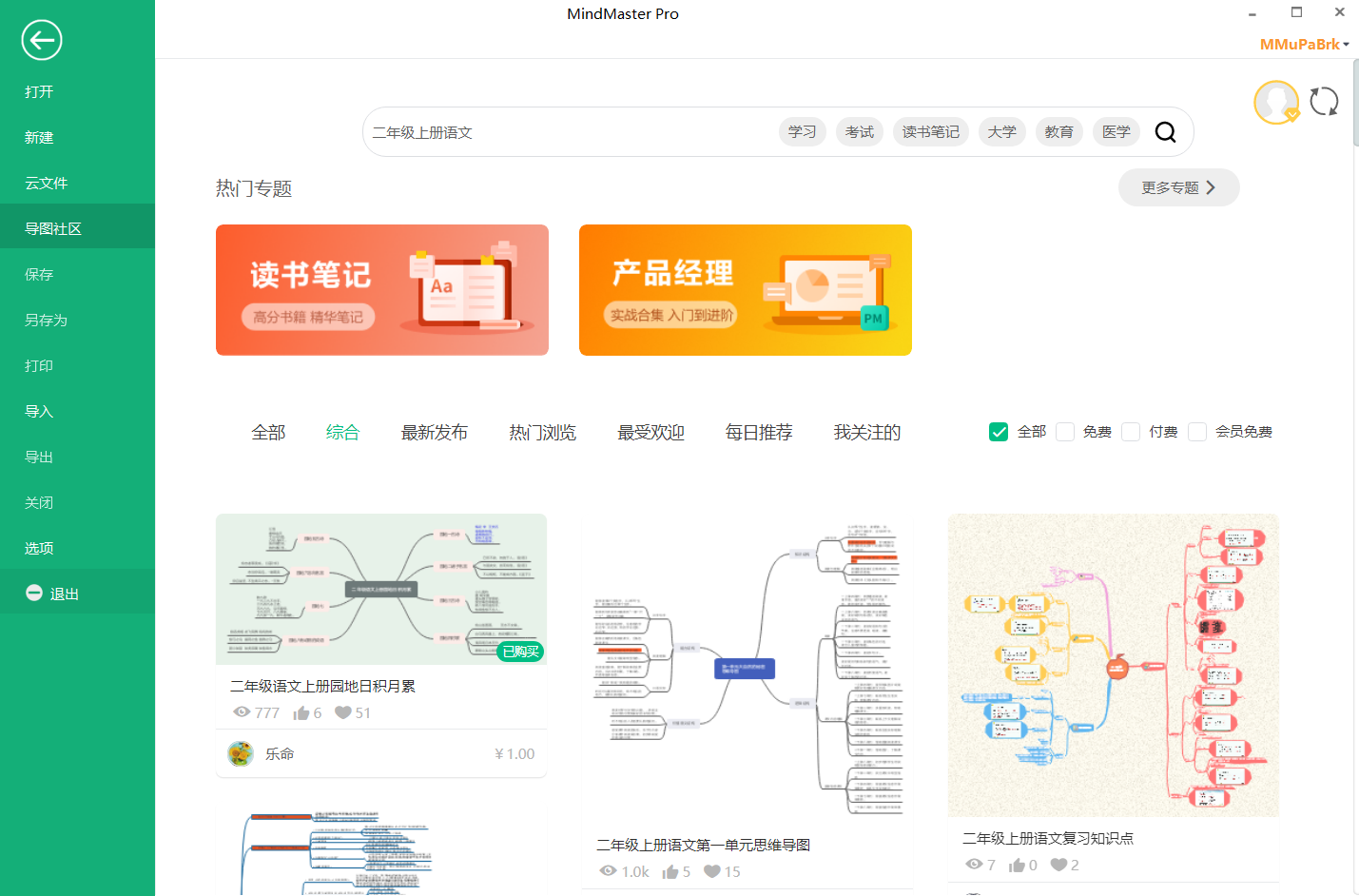Open the 二年级上册语文复习知识点 thumbnail
This screenshot has width=1359, height=896.
tap(1114, 665)
